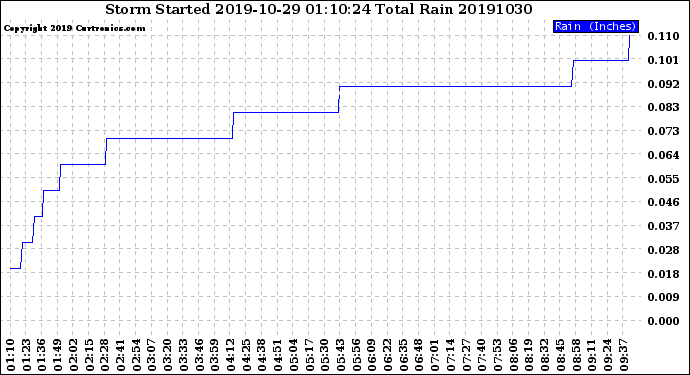Click the x-axis time label 02:15

click(89, 355)
